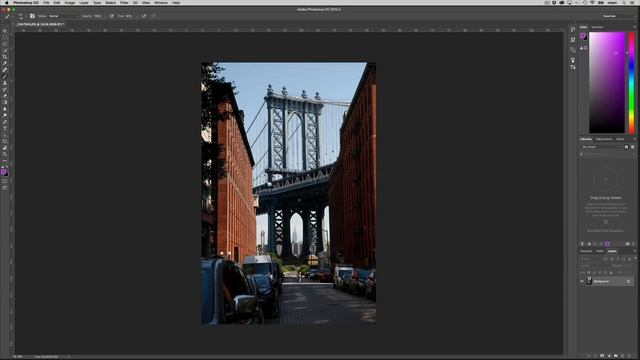Viewport: 640px width, 360px height.
Task: Select the Pen tool
Action: point(5,122)
